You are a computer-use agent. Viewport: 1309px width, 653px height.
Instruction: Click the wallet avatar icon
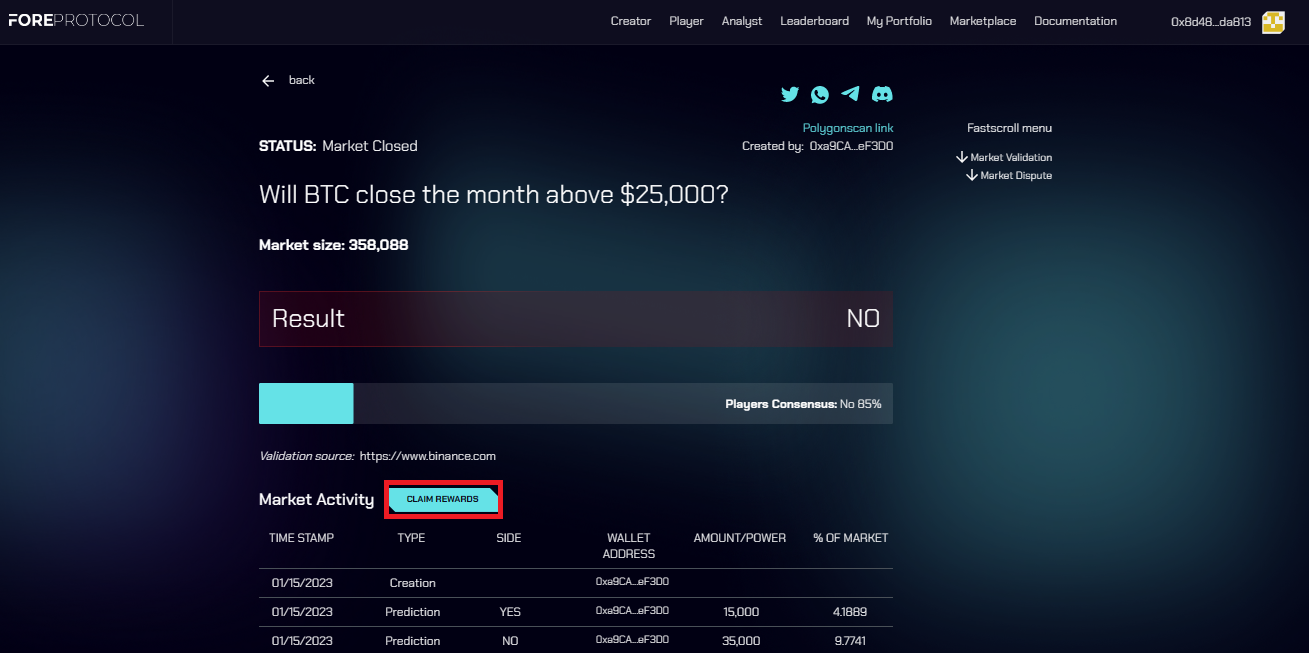[x=1273, y=22]
